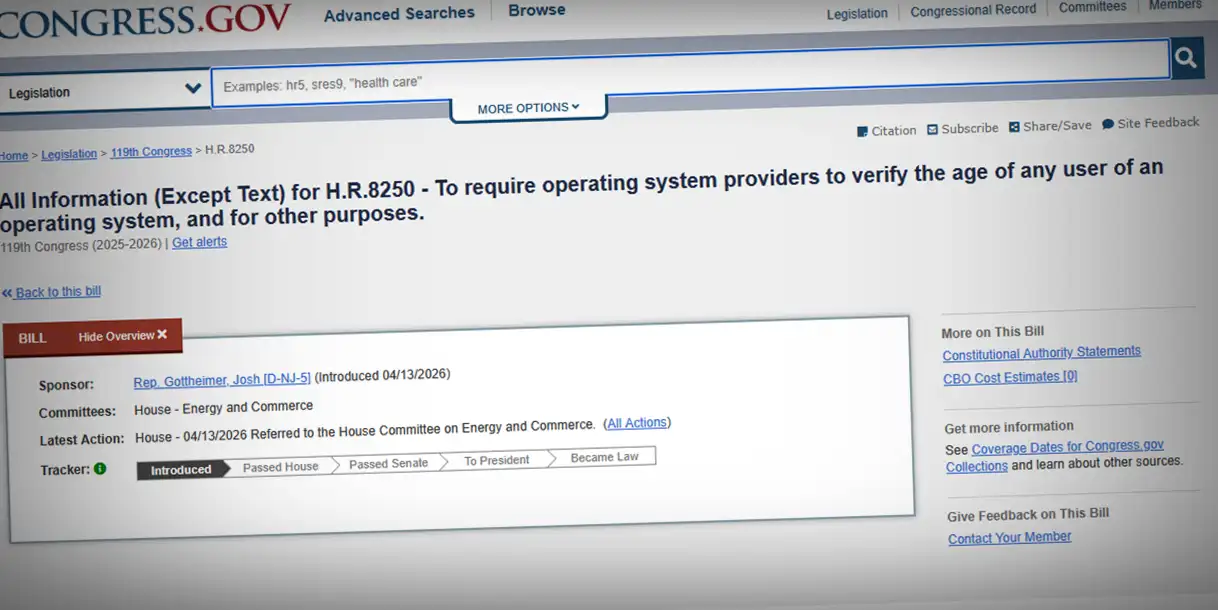
Task: Select Committees in the top navigation
Action: click(x=1092, y=6)
